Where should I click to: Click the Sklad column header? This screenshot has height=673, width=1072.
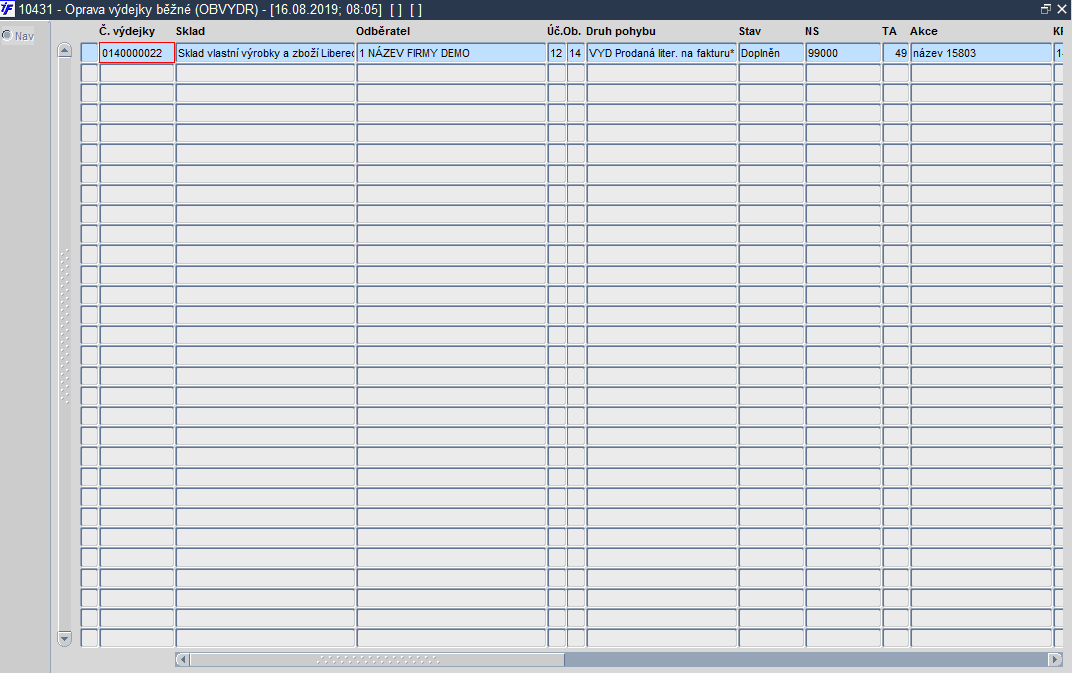click(x=190, y=31)
